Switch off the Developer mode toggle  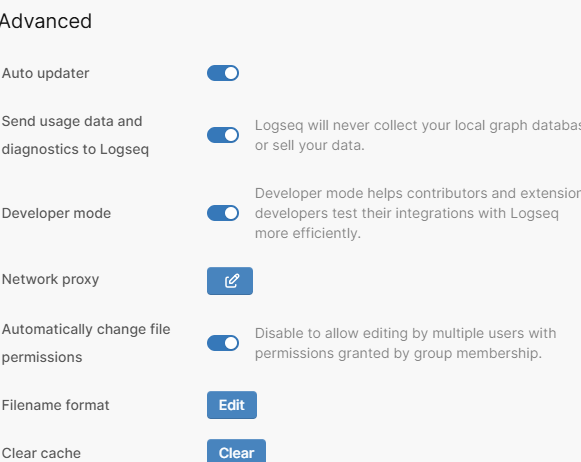coord(223,213)
